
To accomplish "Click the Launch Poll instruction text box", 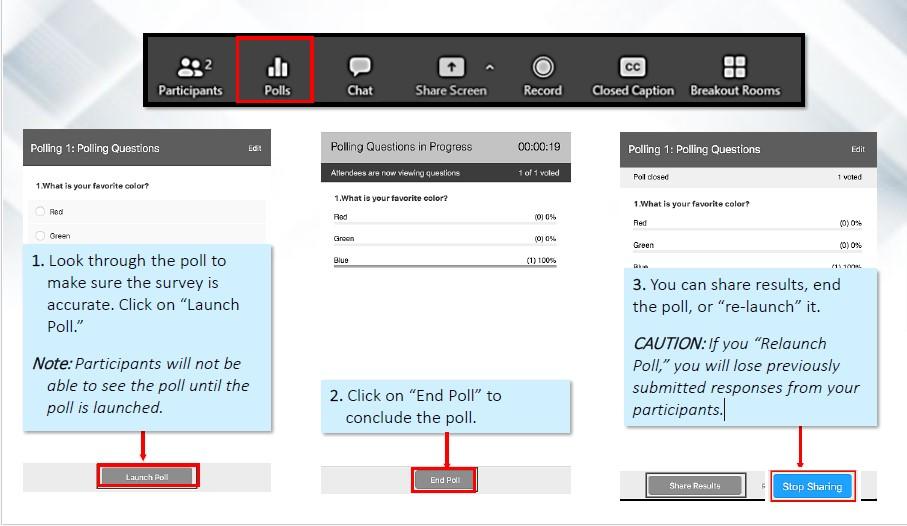I will pos(147,337).
